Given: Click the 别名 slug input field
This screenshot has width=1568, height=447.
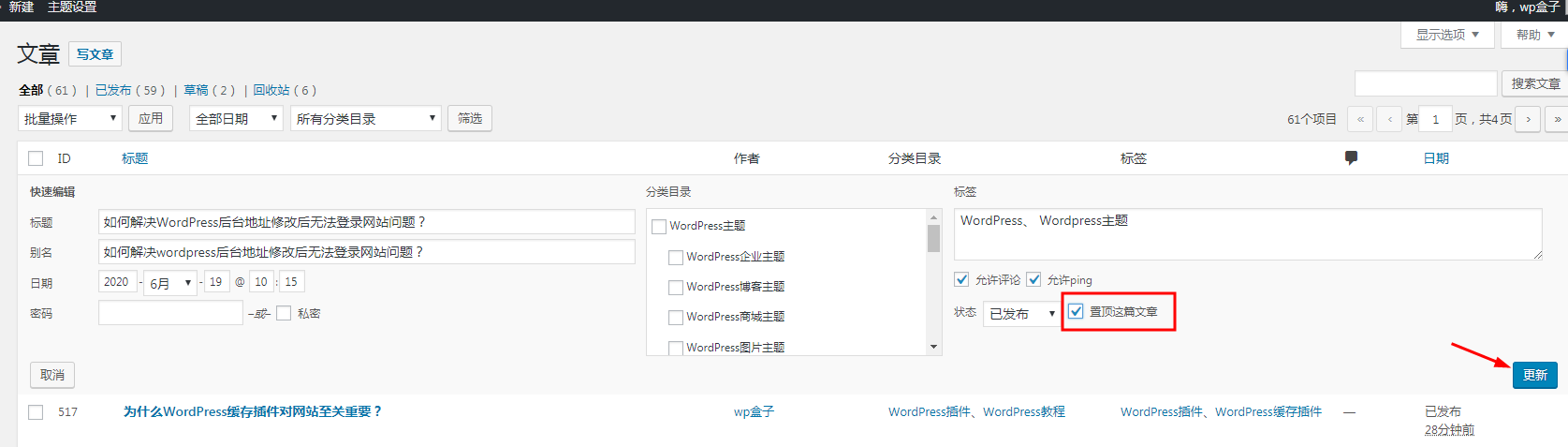Looking at the screenshot, I should click(366, 252).
